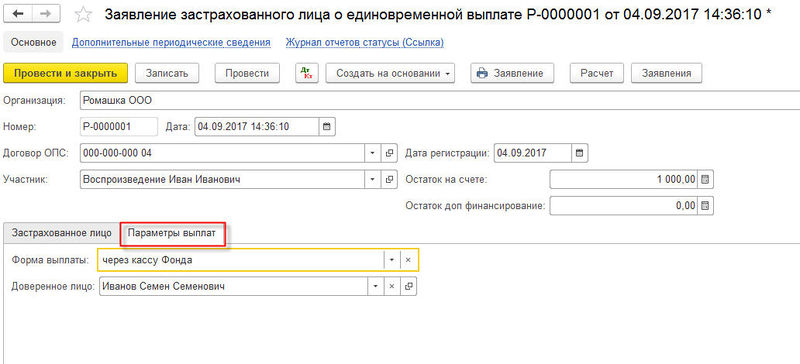800x364 pixels.
Task: Focus the Организация field
Action: (x=440, y=101)
